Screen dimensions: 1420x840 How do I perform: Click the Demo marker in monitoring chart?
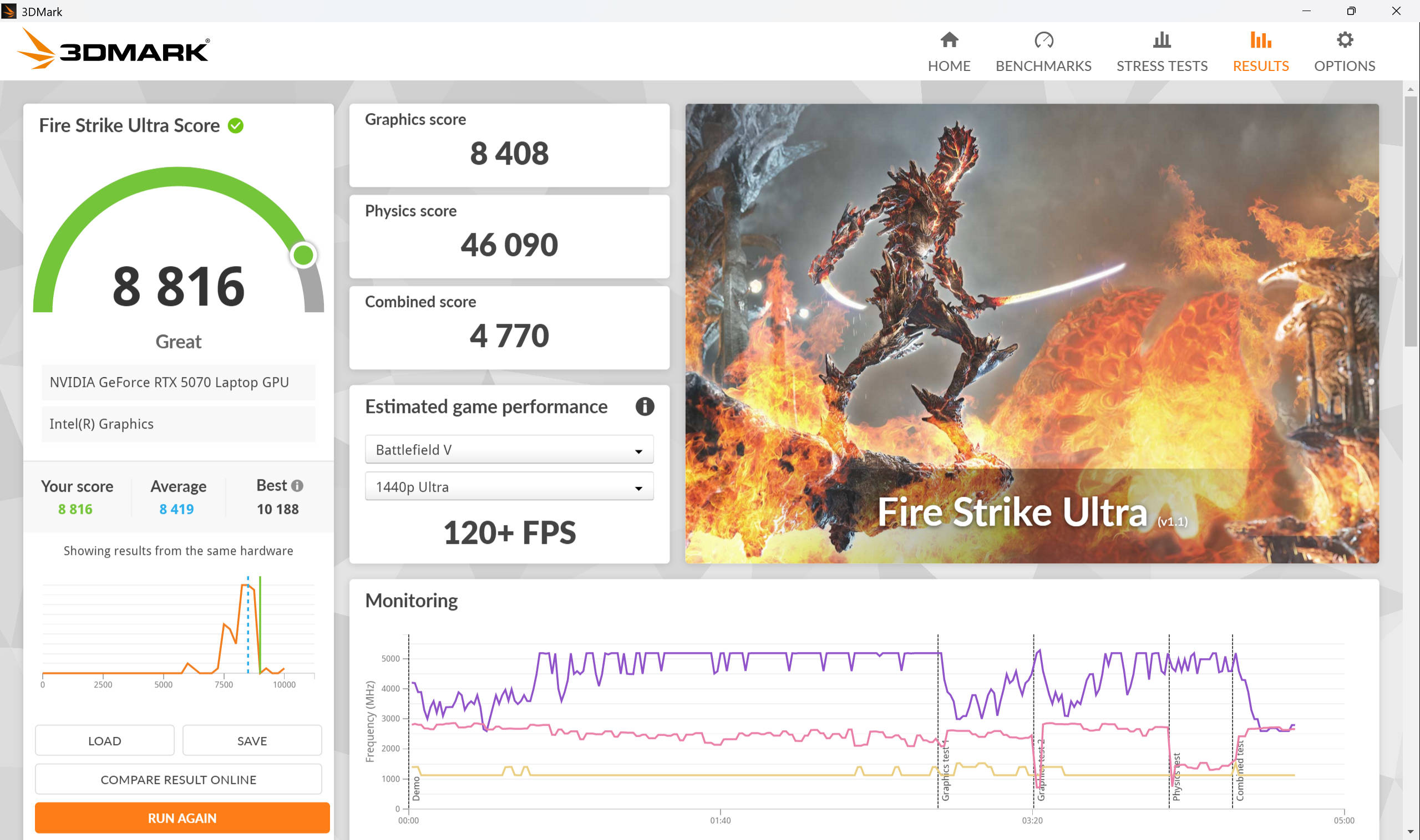coord(416,788)
